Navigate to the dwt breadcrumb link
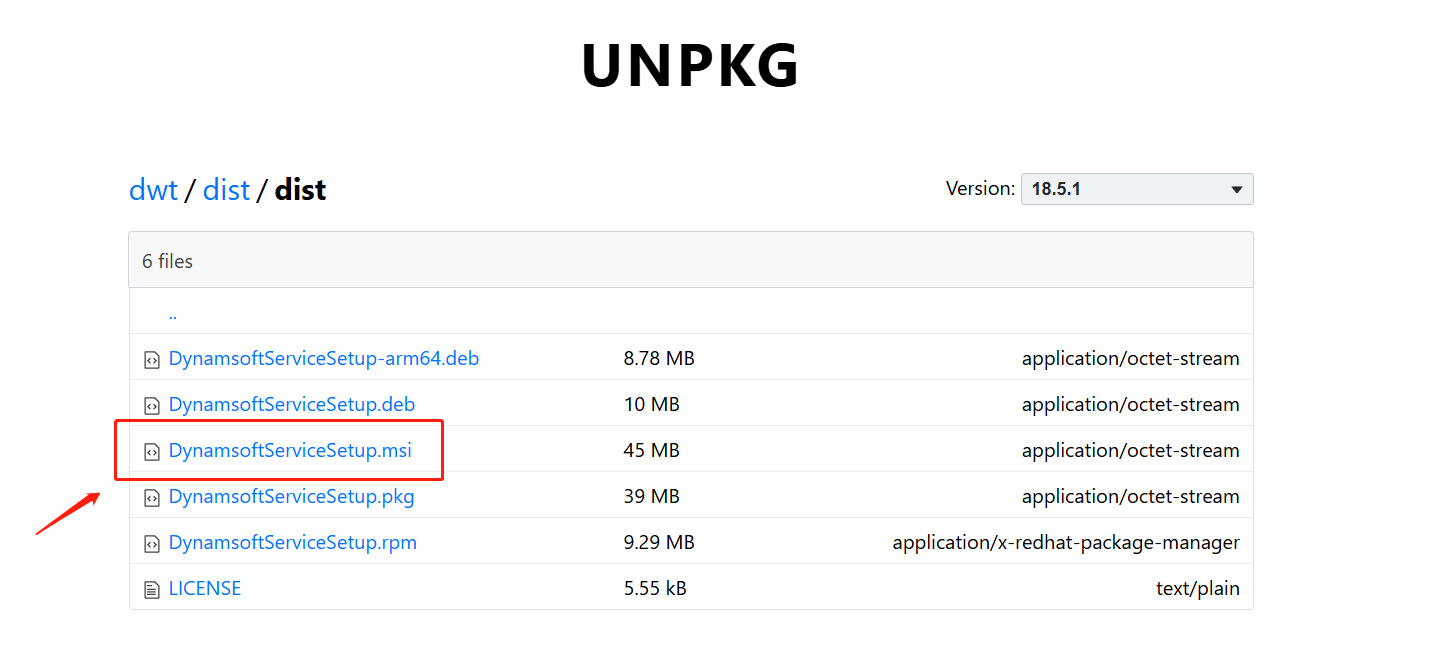 [x=153, y=189]
